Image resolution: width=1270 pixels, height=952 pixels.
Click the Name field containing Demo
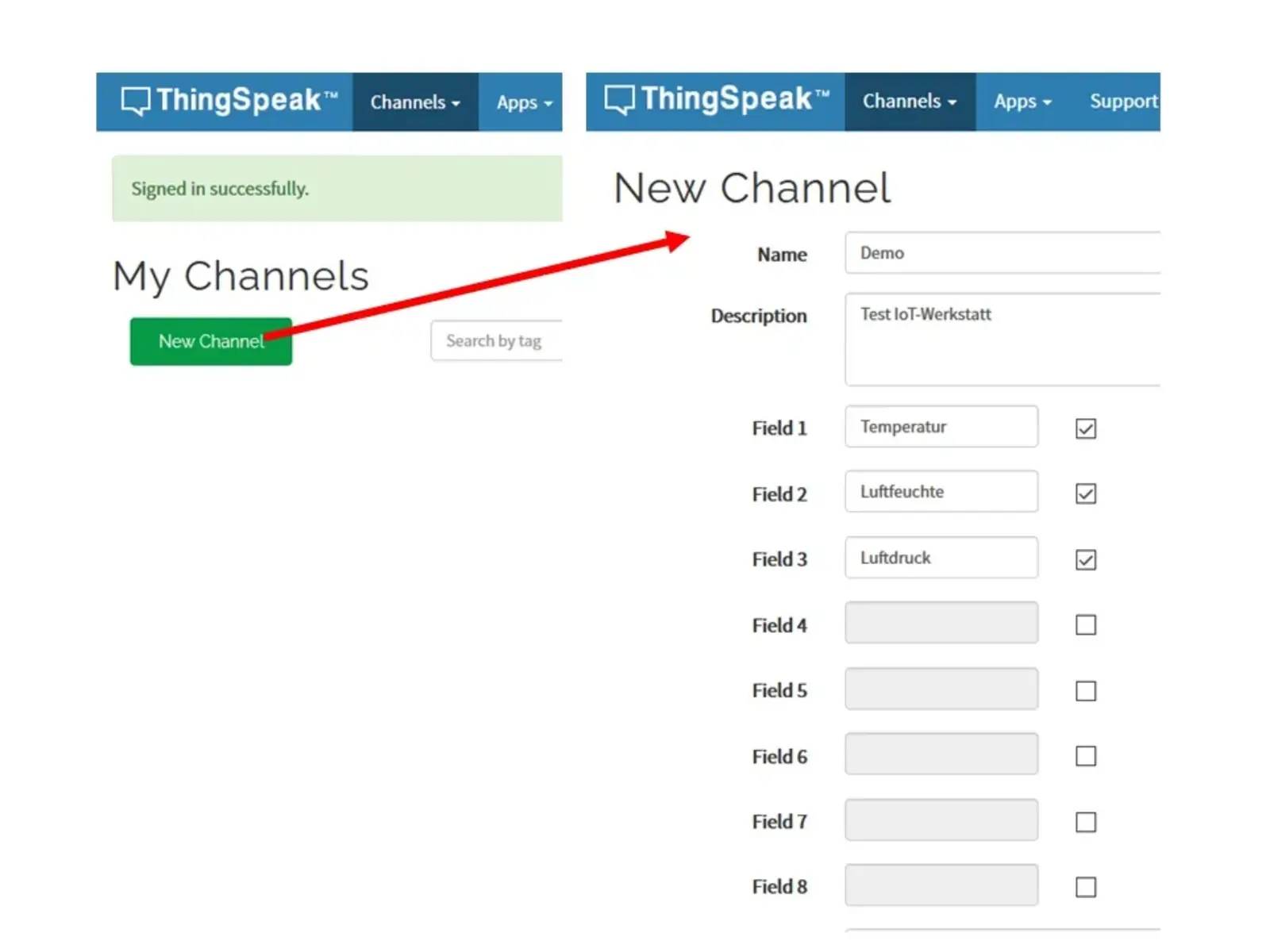click(1003, 253)
